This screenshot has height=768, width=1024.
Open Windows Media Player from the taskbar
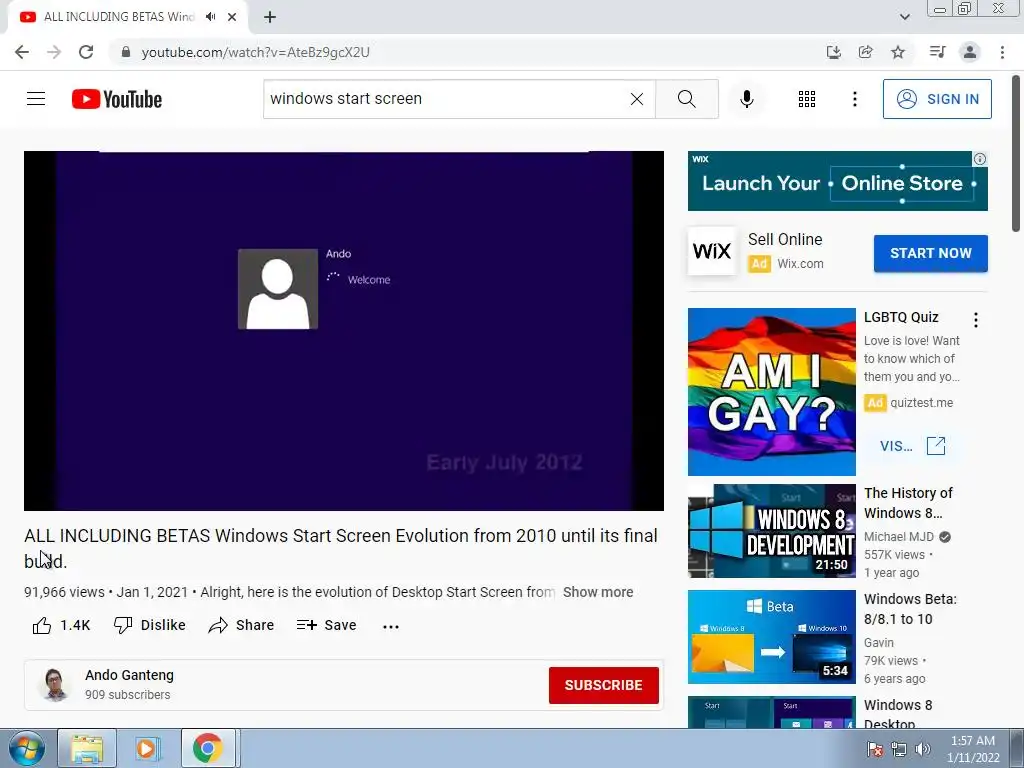point(148,748)
